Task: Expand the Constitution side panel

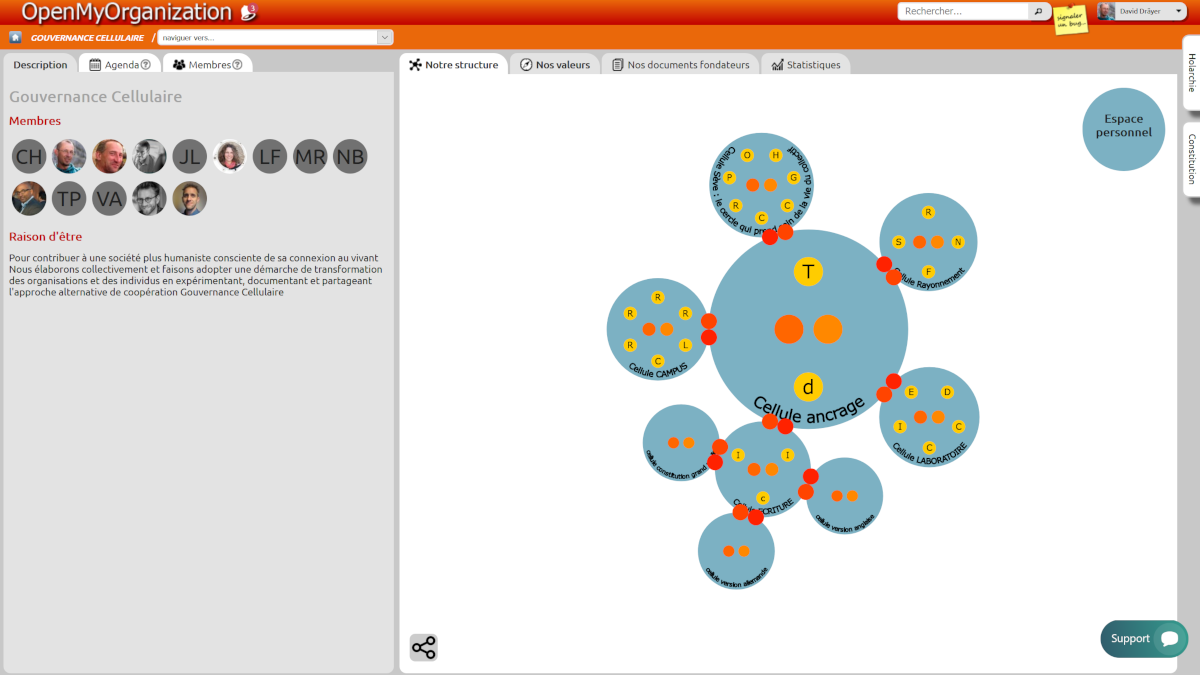Action: coord(1191,159)
